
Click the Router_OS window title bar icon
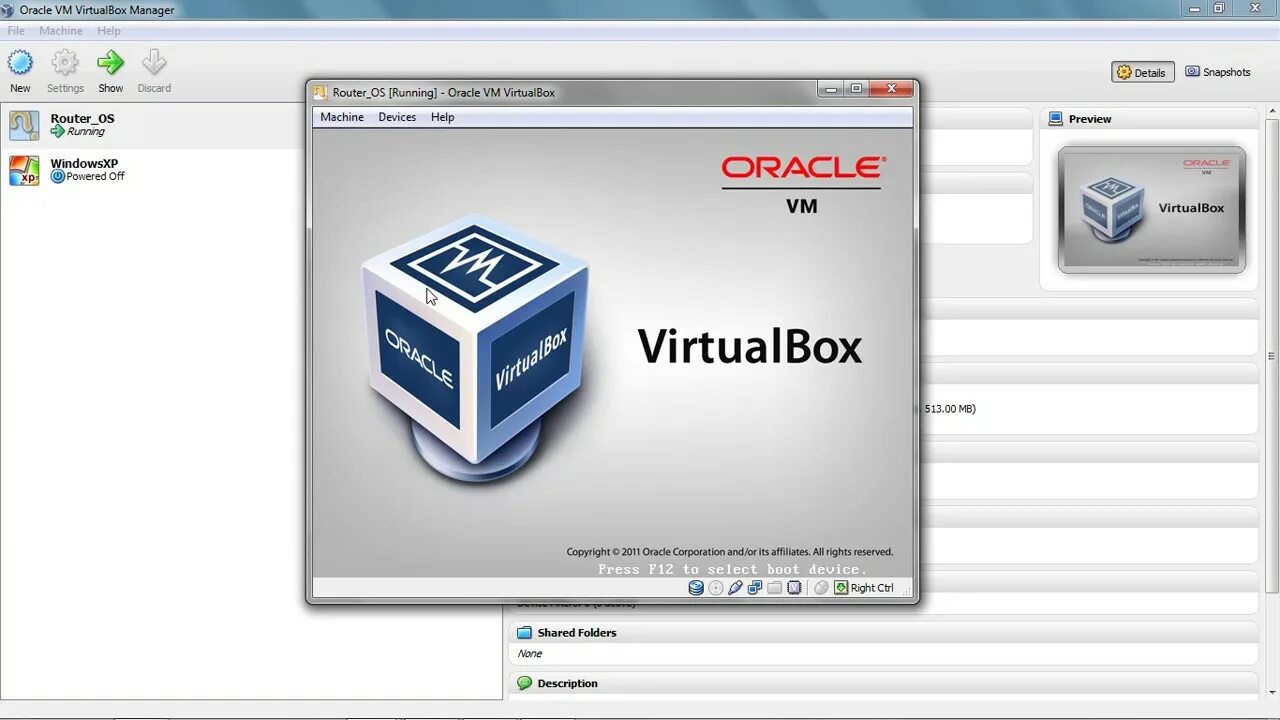[x=320, y=92]
